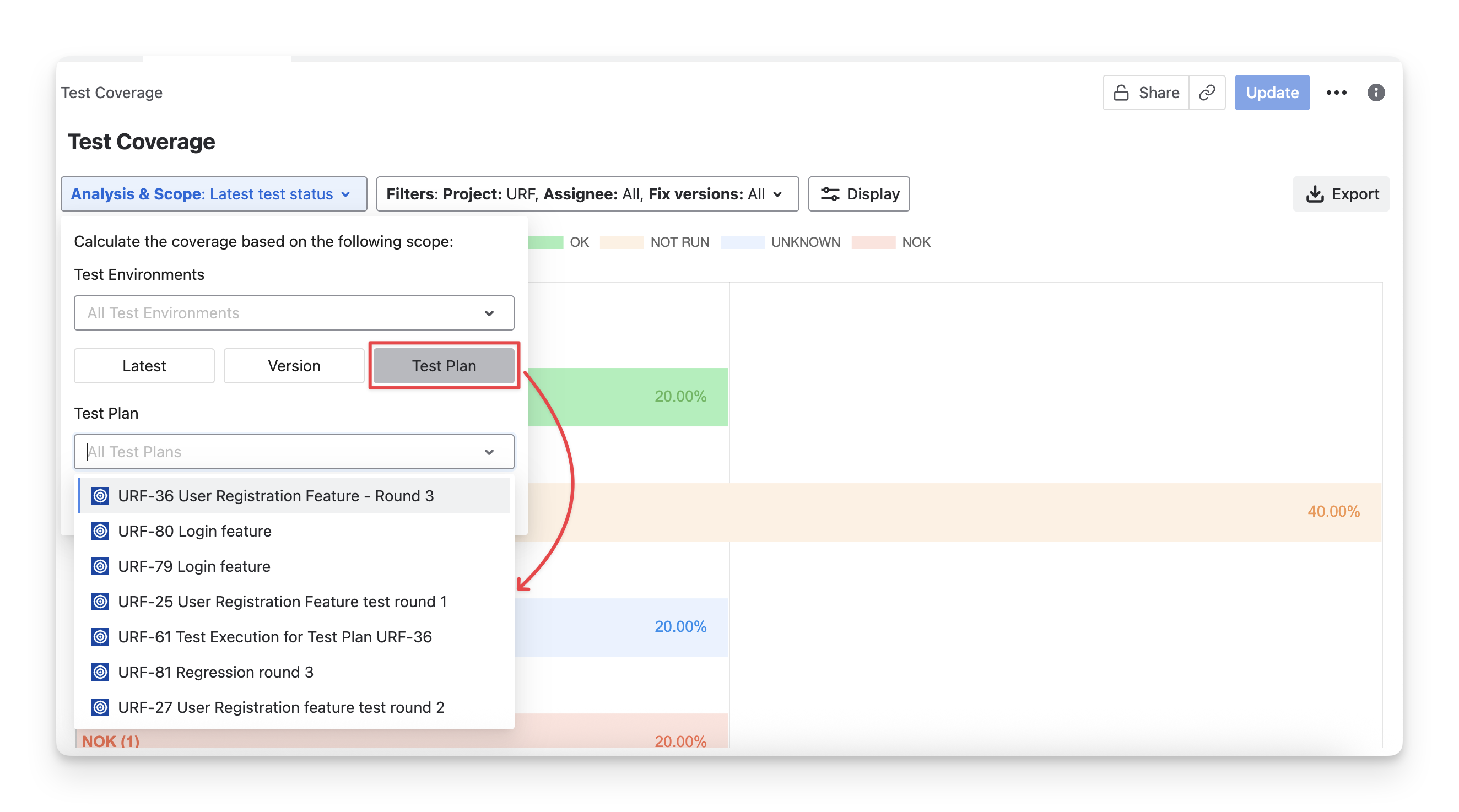The height and width of the screenshot is (812, 1459).
Task: Select the Latest scope option
Action: pyautogui.click(x=144, y=366)
